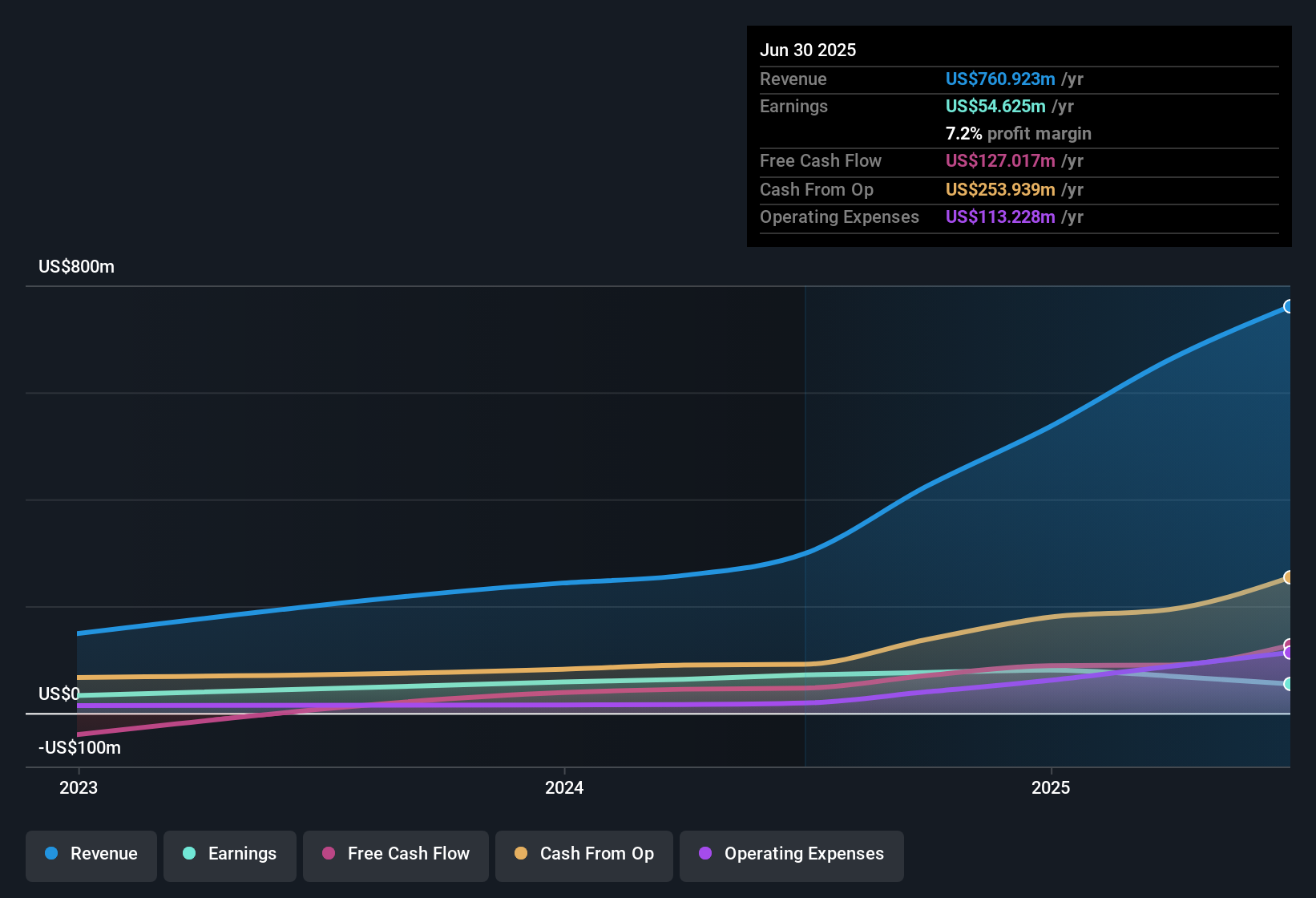Click the Operating Expenses endpoint marker
1316x898 pixels.
coord(1289,653)
